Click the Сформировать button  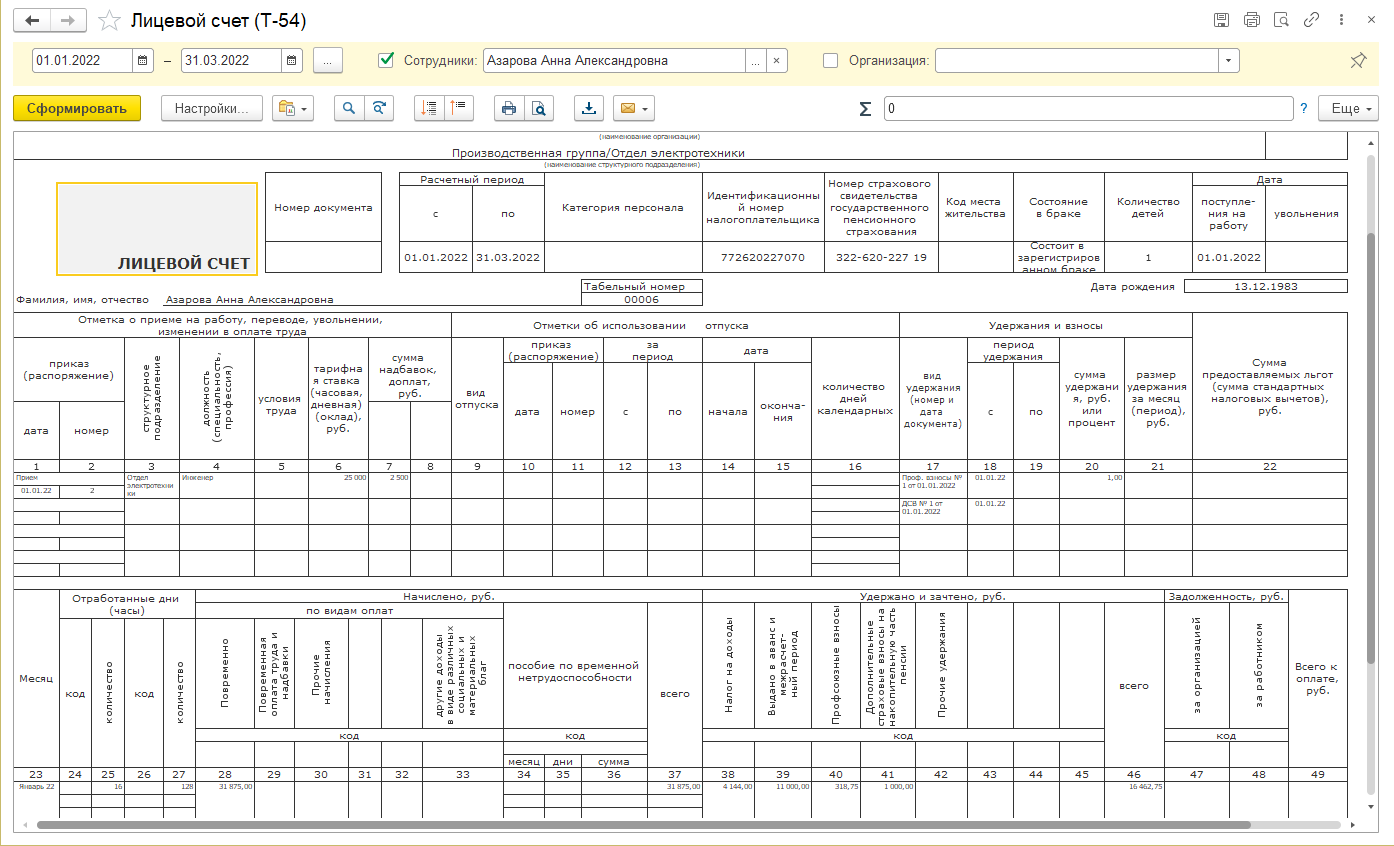(77, 109)
